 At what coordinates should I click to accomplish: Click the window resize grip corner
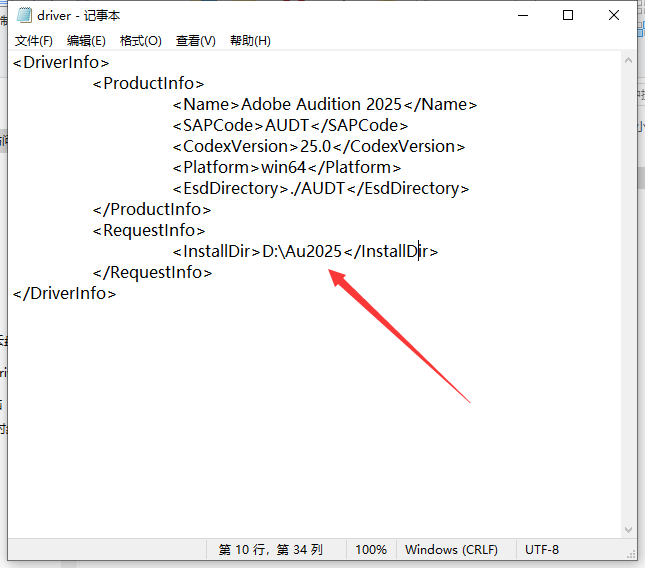tap(631, 554)
